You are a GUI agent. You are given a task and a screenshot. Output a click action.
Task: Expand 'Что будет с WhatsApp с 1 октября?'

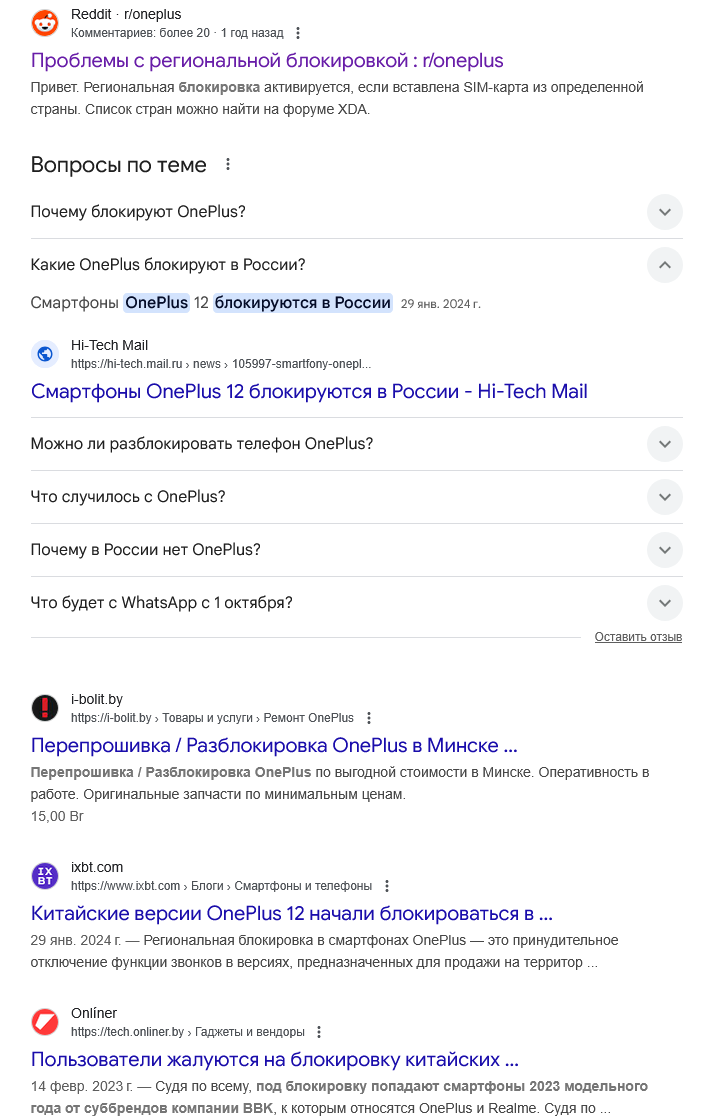point(665,603)
